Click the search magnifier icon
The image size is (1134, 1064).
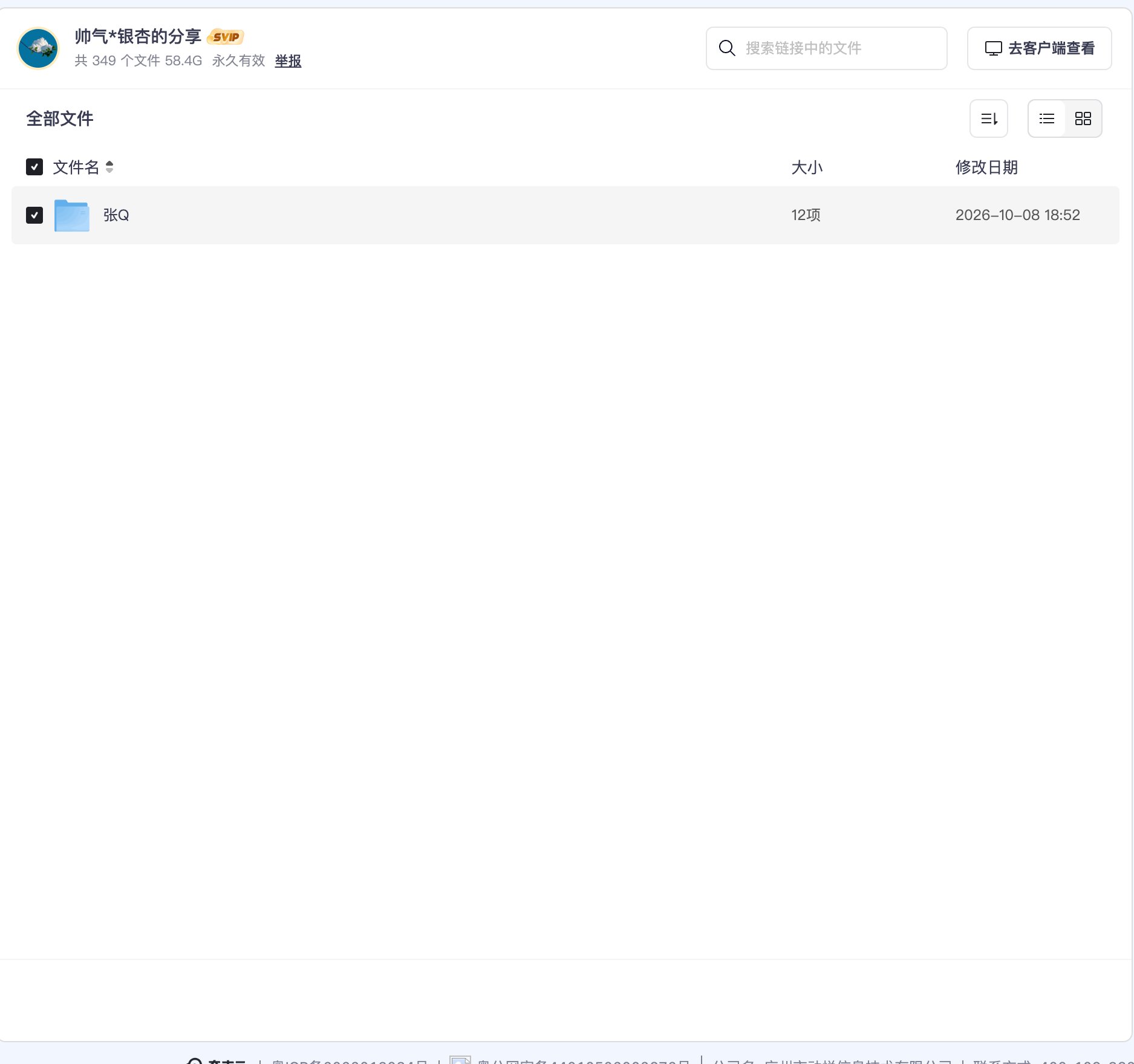pyautogui.click(x=727, y=48)
